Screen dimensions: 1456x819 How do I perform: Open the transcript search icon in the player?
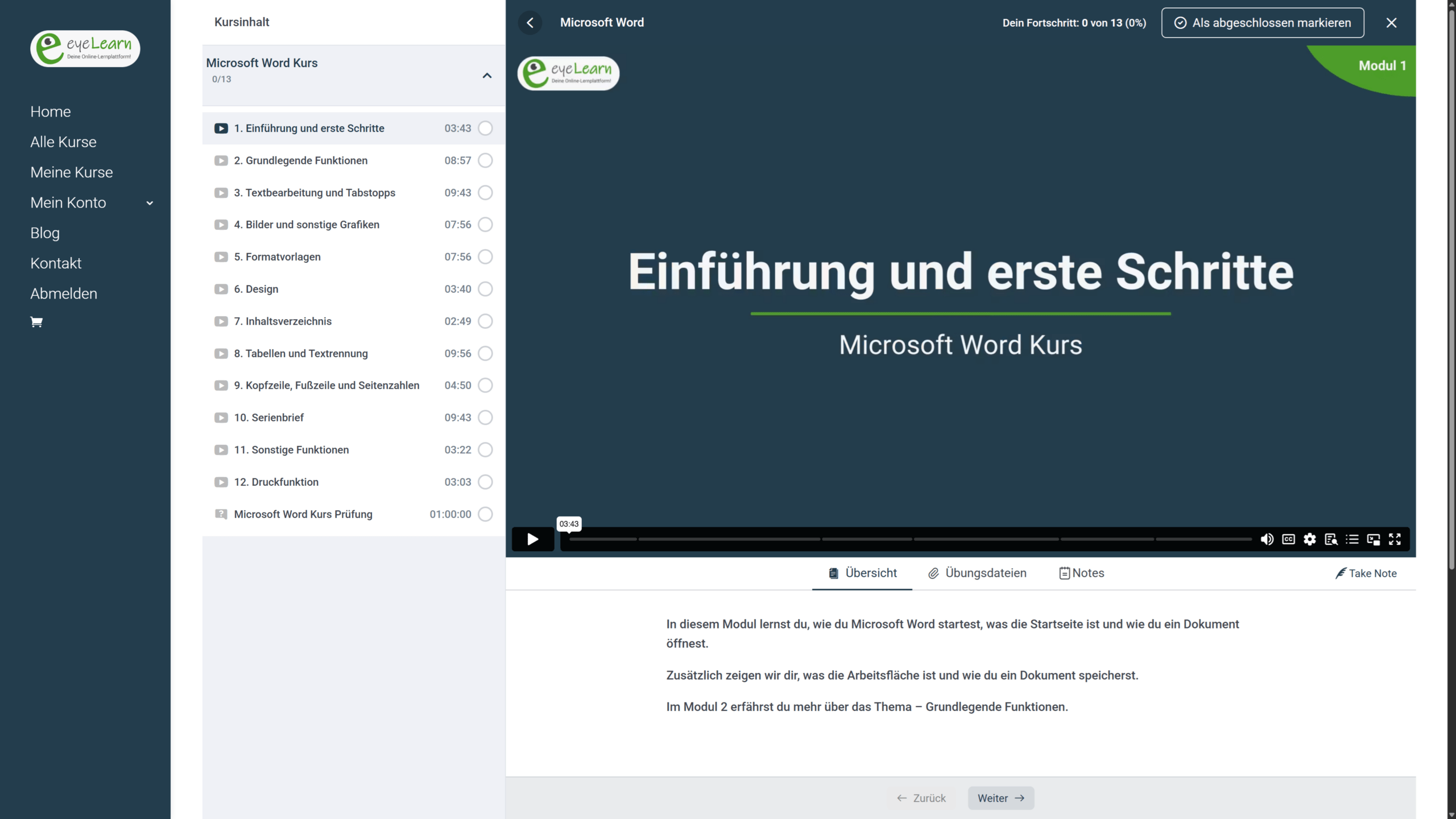pyautogui.click(x=1331, y=539)
